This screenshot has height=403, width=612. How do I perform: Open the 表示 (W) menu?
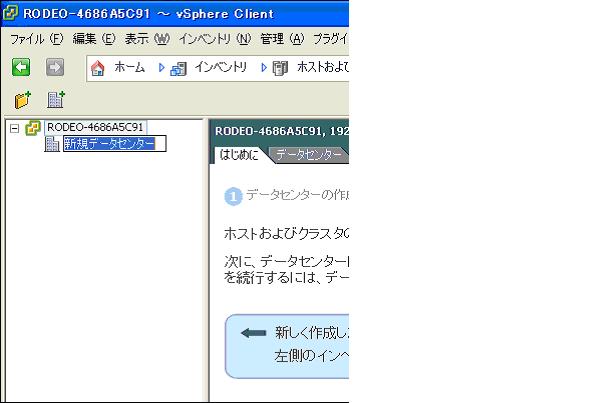coord(147,39)
